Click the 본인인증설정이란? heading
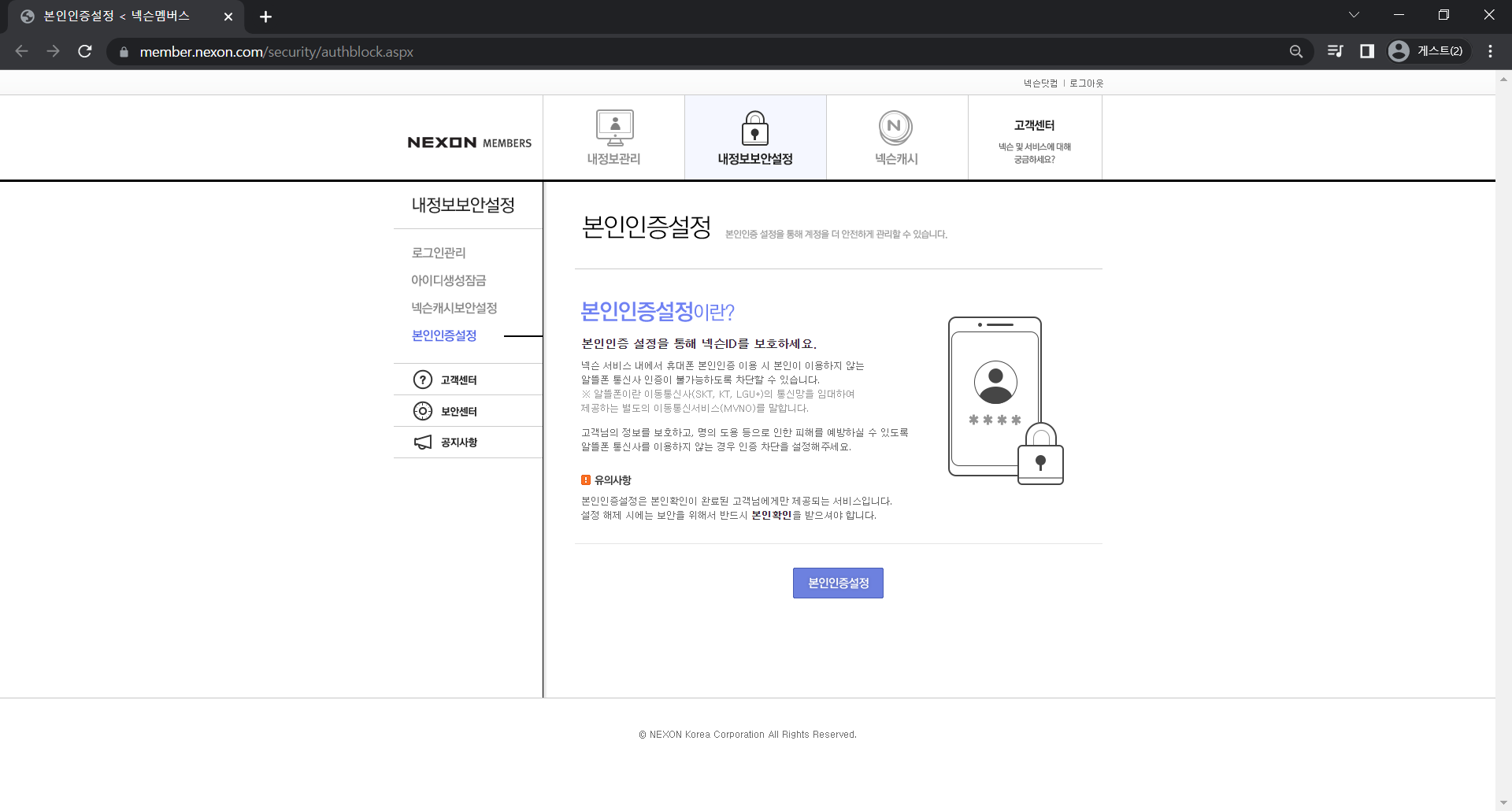1512x811 pixels. pos(658,312)
